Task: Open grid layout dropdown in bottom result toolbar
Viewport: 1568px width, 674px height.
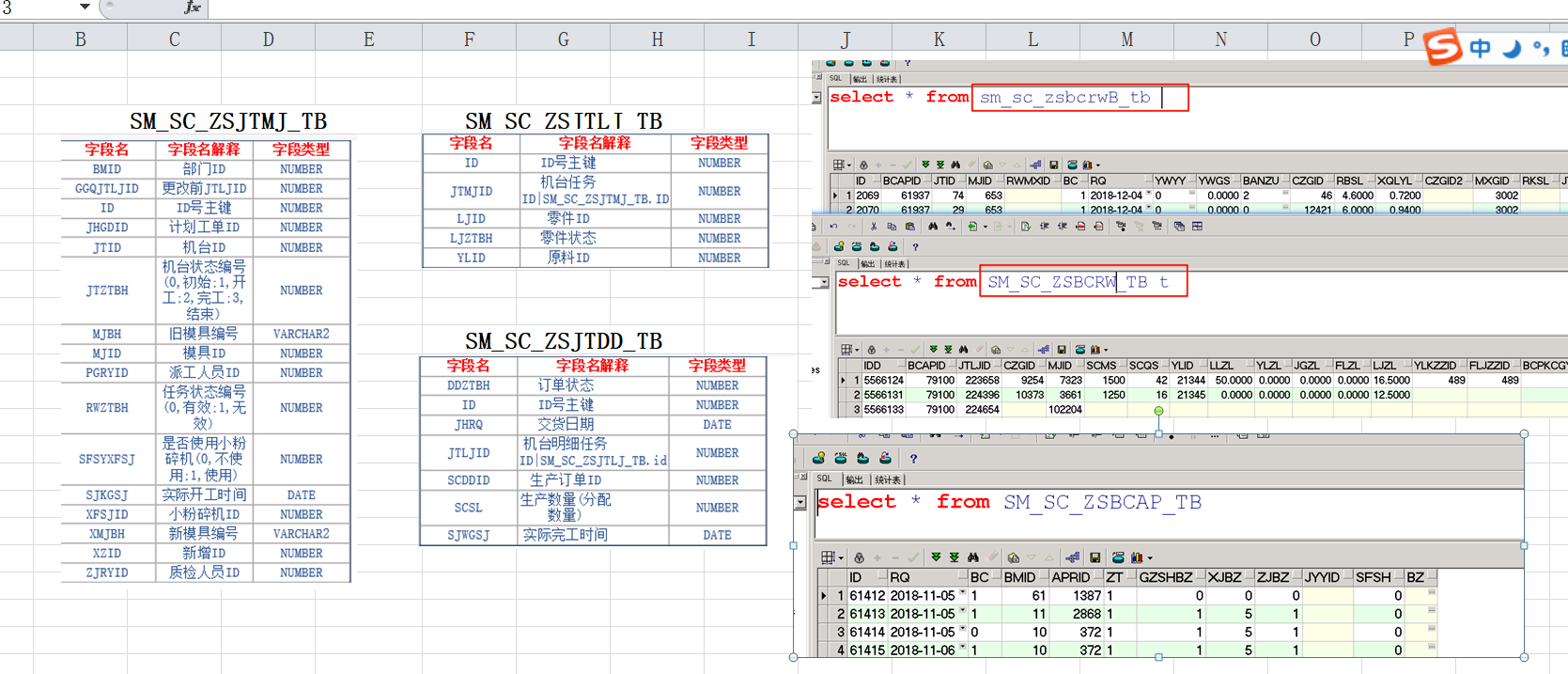Action: point(841,558)
